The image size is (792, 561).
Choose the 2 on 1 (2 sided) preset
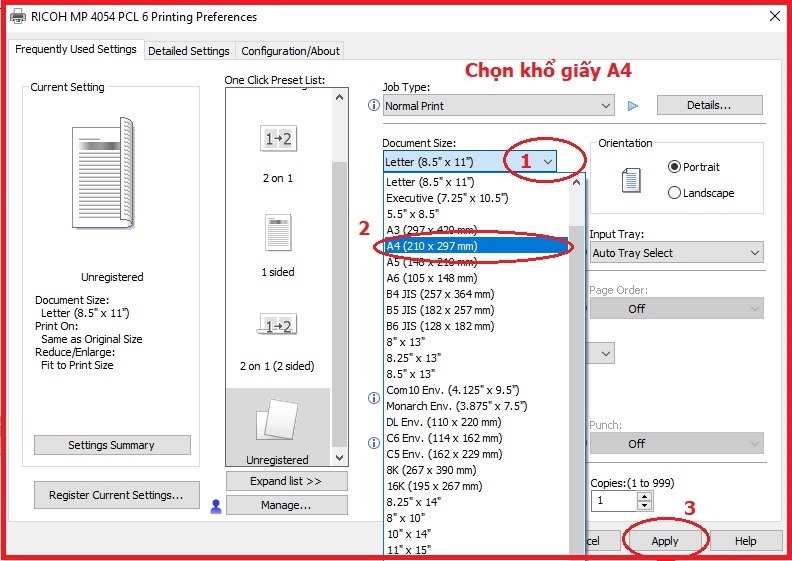pyautogui.click(x=278, y=324)
